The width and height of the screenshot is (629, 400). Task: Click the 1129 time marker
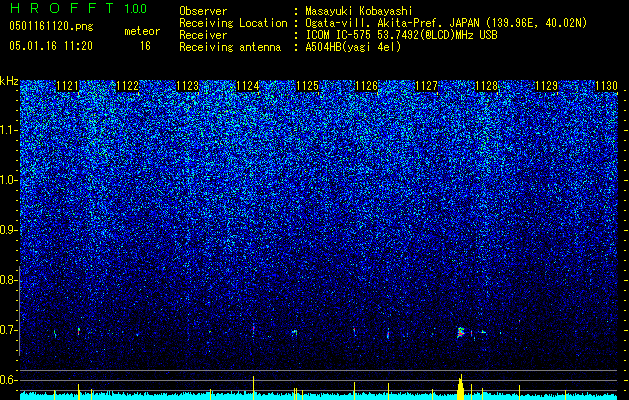[x=547, y=86]
